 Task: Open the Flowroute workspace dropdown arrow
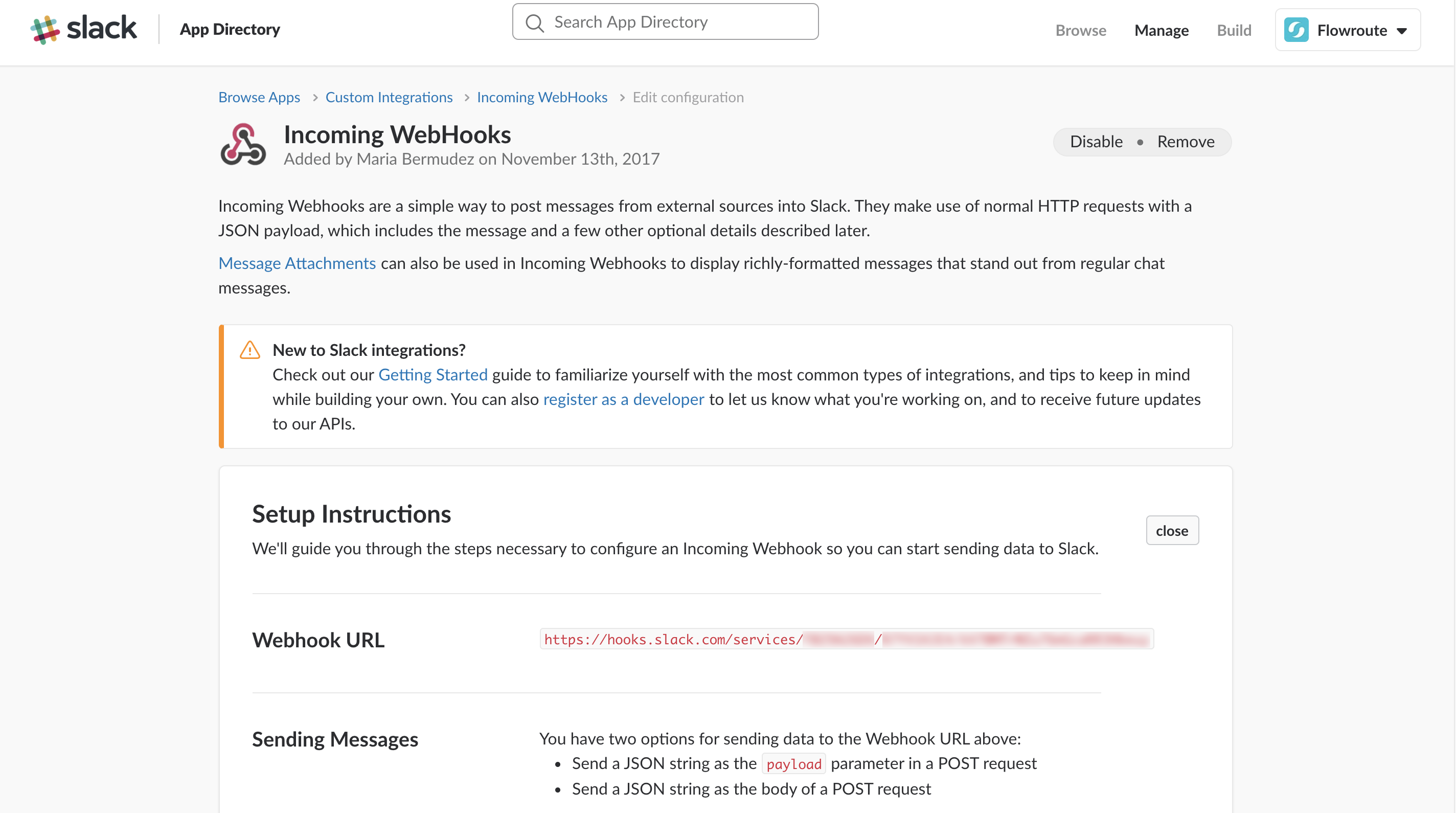coord(1402,31)
